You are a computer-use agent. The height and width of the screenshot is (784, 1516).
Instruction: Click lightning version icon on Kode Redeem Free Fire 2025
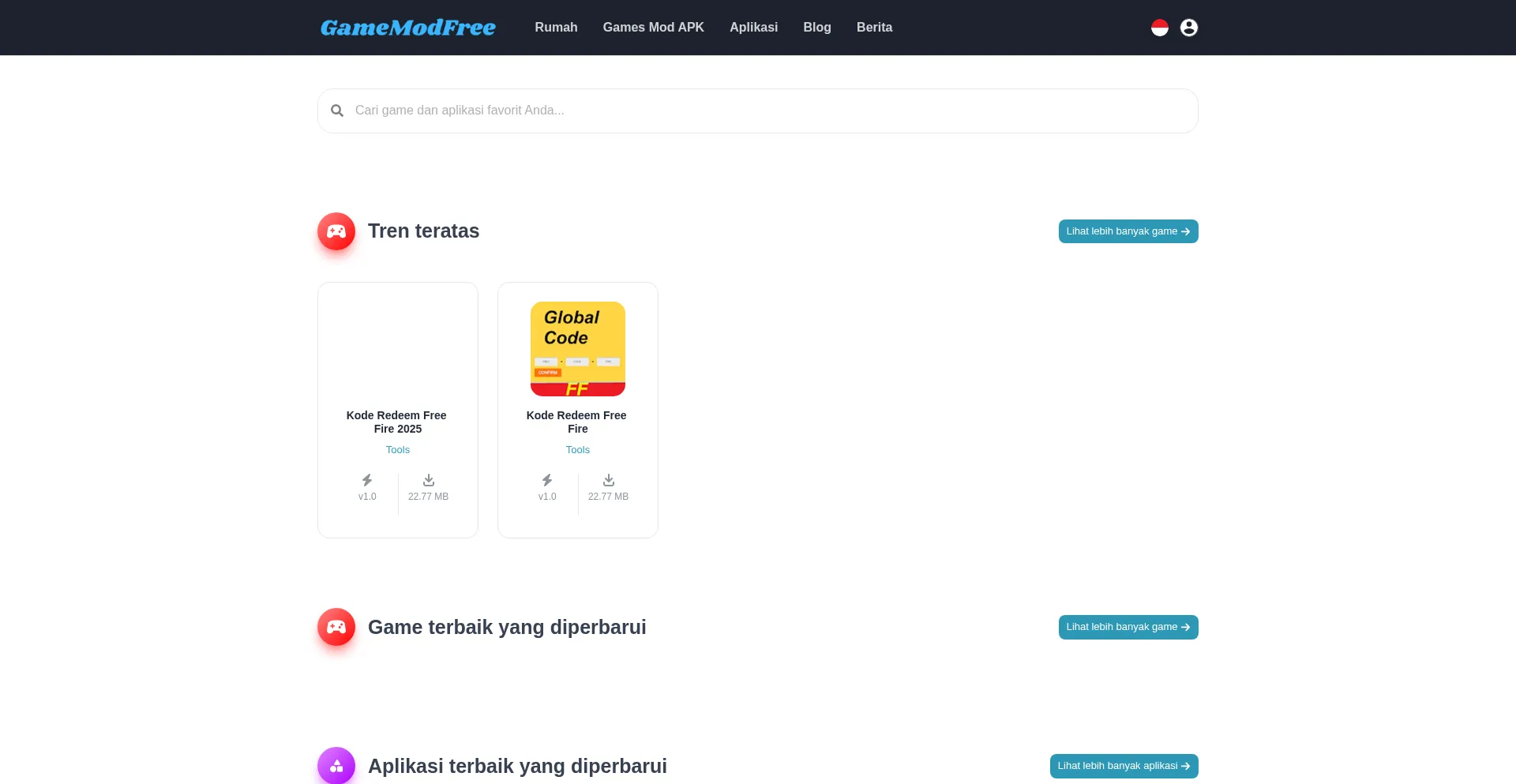[367, 480]
